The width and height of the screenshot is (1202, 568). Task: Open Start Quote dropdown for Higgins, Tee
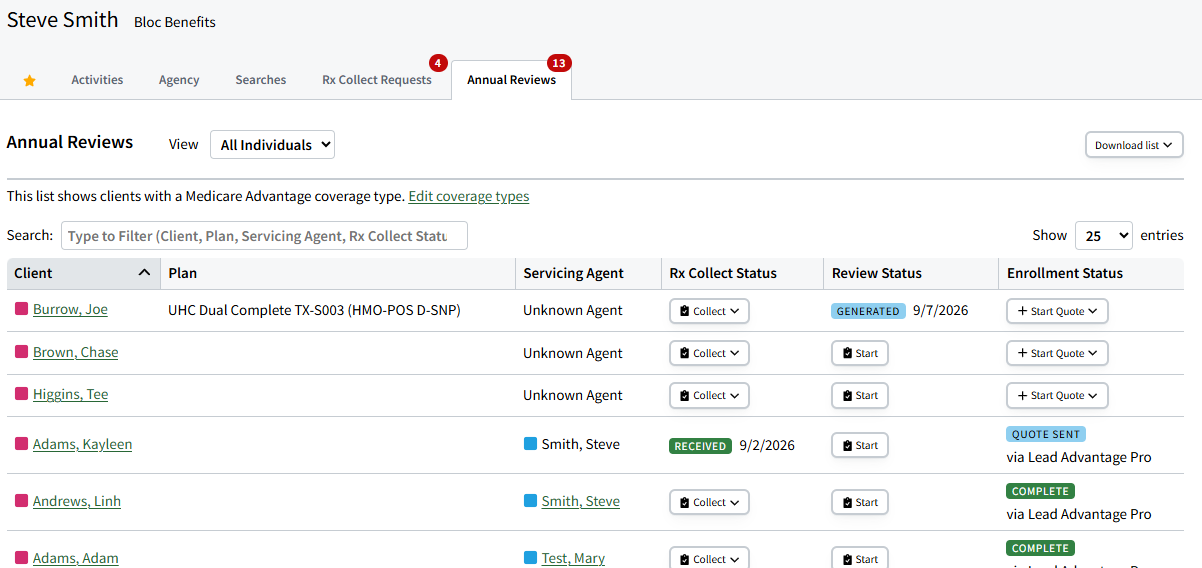[x=1057, y=395]
